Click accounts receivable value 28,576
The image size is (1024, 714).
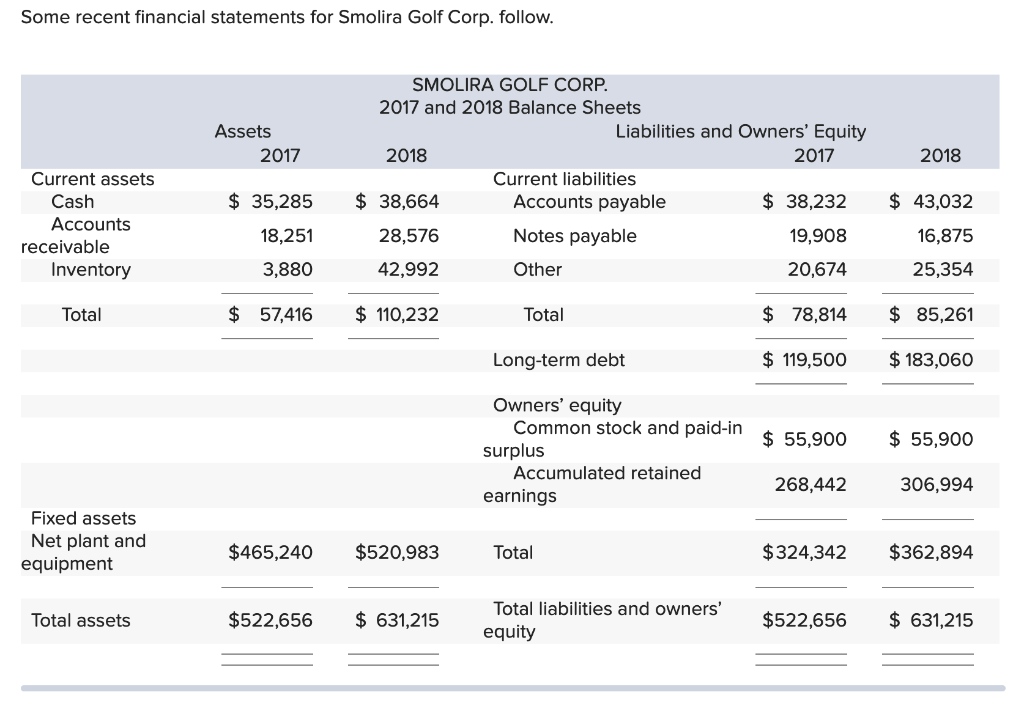coord(409,236)
